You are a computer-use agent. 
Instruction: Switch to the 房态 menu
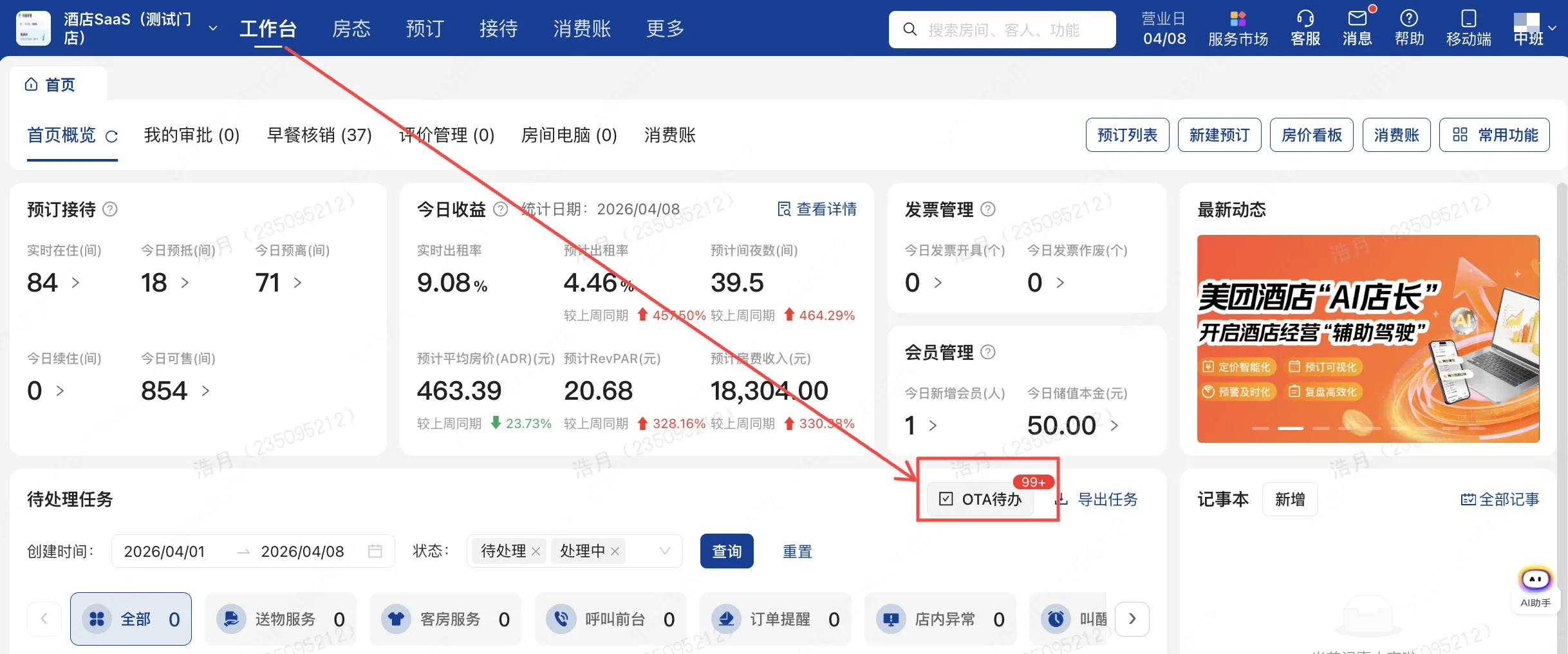pos(351,28)
